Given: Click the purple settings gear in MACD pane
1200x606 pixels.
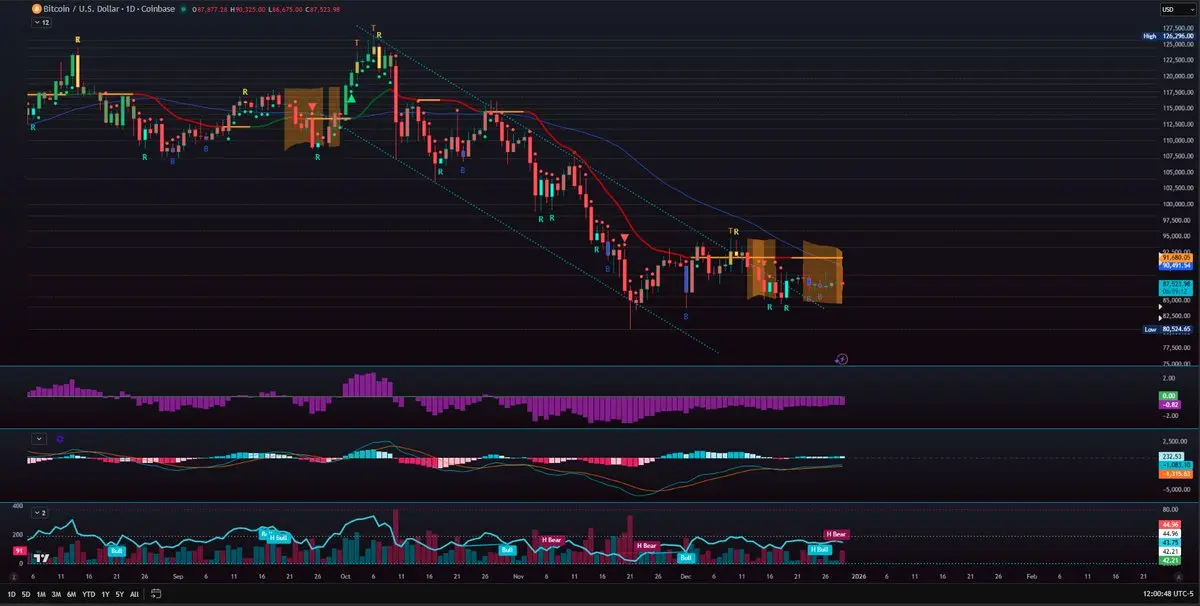Looking at the screenshot, I should click(x=60, y=438).
